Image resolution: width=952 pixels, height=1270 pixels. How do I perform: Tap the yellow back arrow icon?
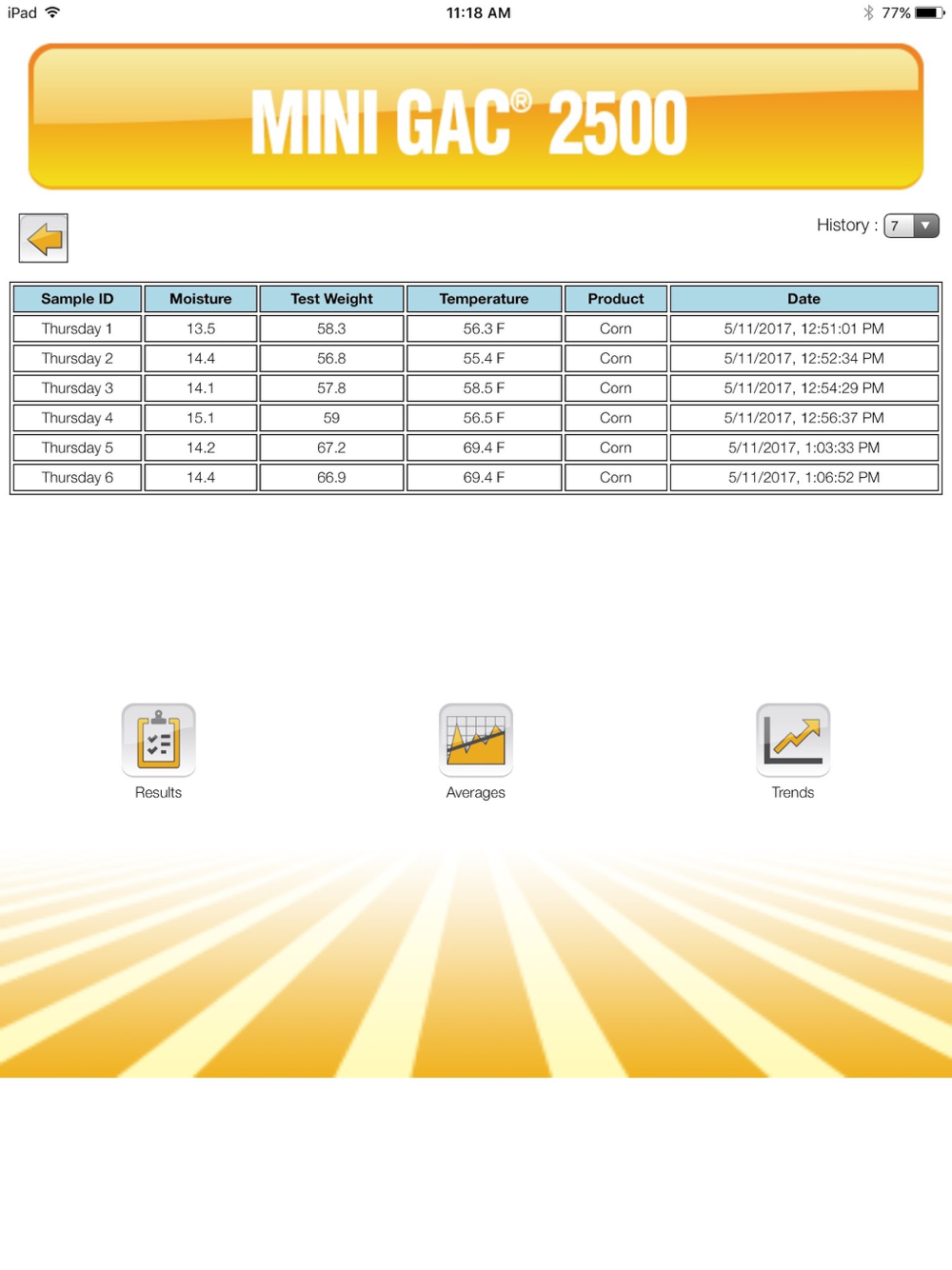(44, 238)
